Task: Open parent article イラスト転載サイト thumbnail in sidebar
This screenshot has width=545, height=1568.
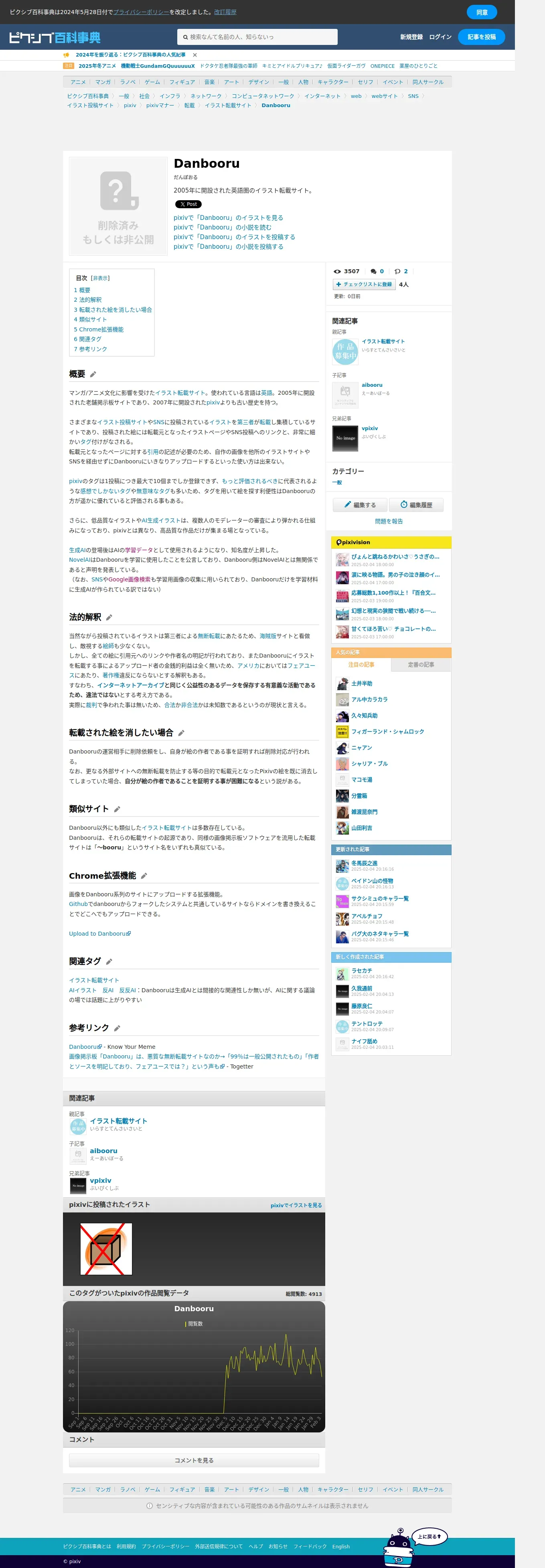Action: [345, 352]
